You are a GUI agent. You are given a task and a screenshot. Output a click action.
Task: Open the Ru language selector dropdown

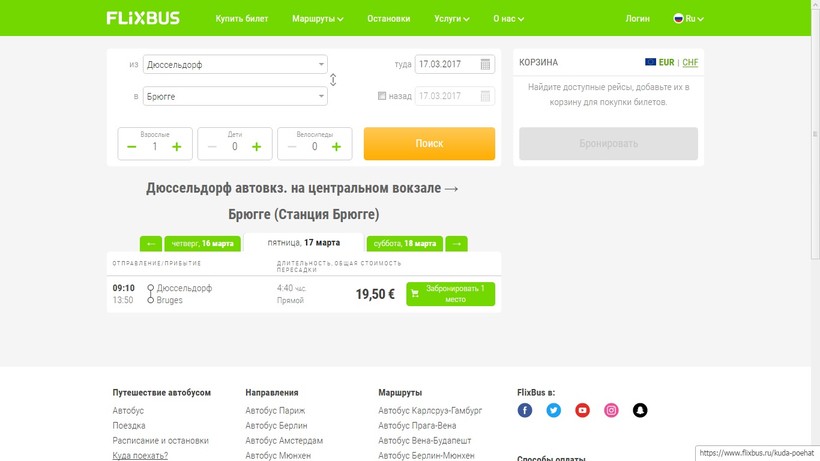(x=689, y=18)
